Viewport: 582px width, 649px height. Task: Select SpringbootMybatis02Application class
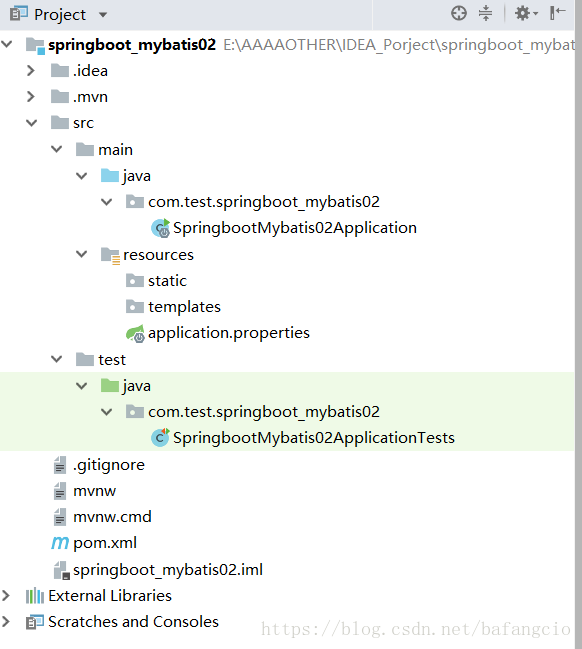pos(295,228)
